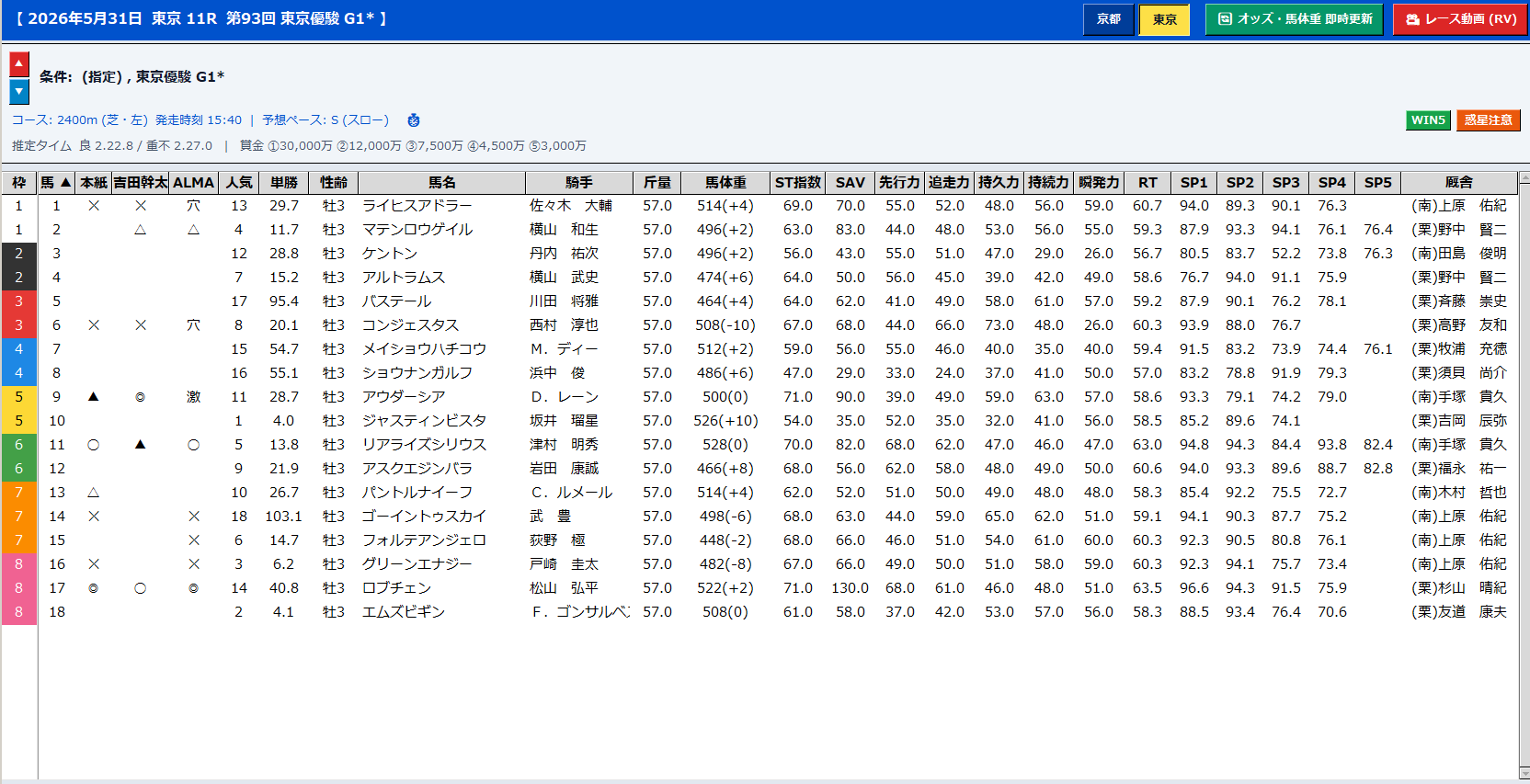The height and width of the screenshot is (784, 1530).
Task: Click the green WIN5 badge
Action: coord(1428,120)
